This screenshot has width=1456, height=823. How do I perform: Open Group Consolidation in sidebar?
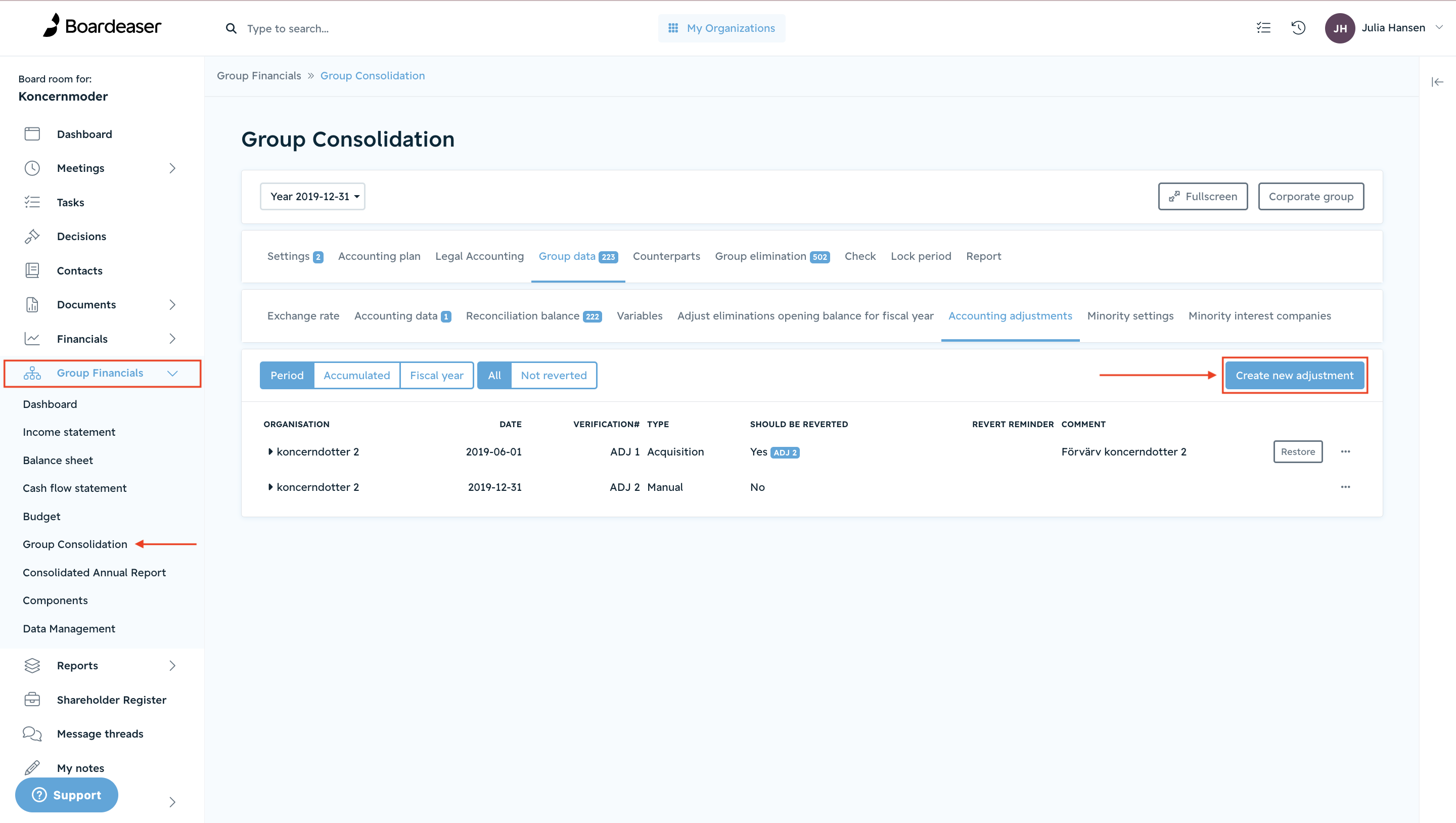point(75,544)
